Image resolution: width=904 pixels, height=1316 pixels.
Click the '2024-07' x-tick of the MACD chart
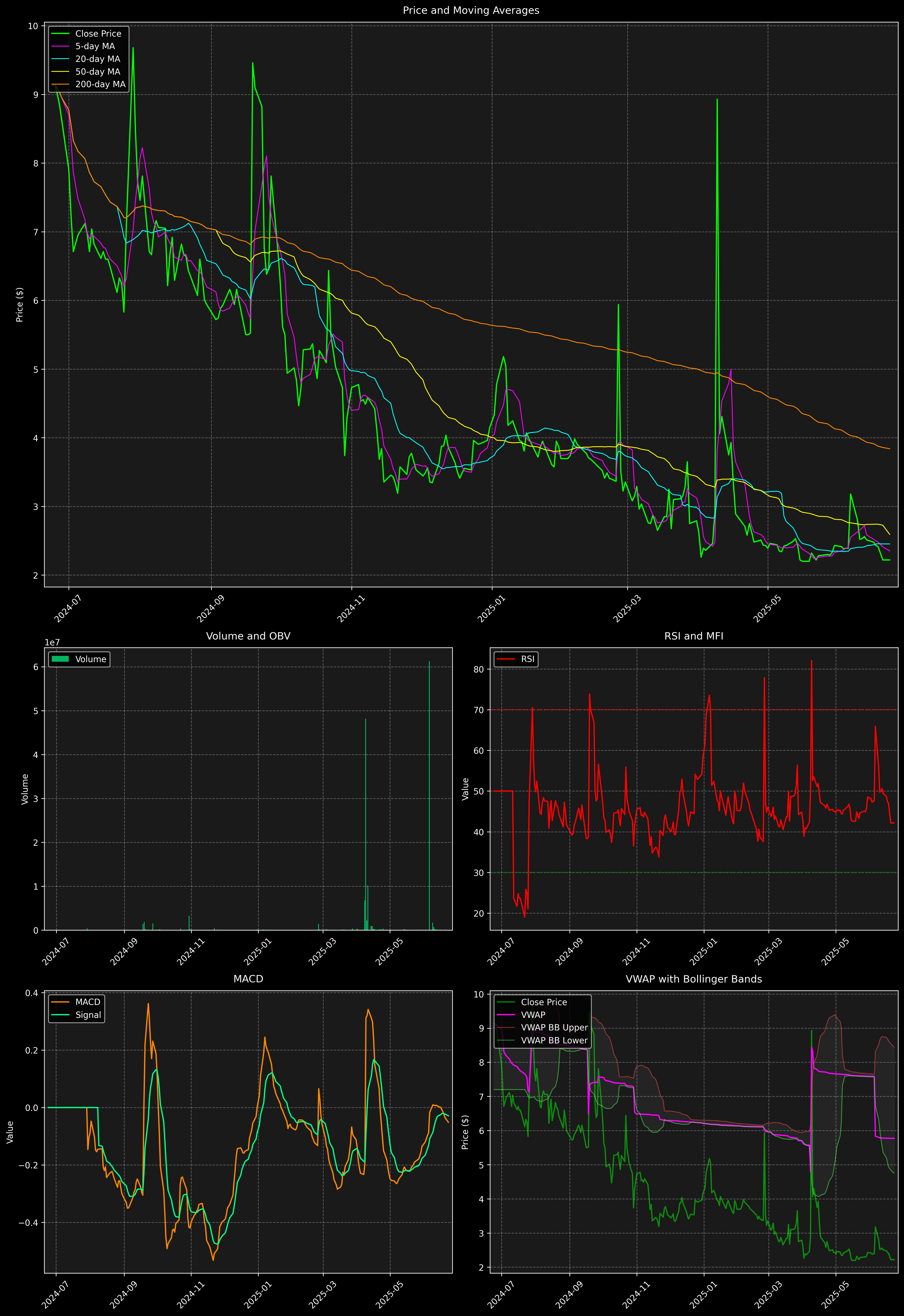pyautogui.click(x=55, y=1295)
